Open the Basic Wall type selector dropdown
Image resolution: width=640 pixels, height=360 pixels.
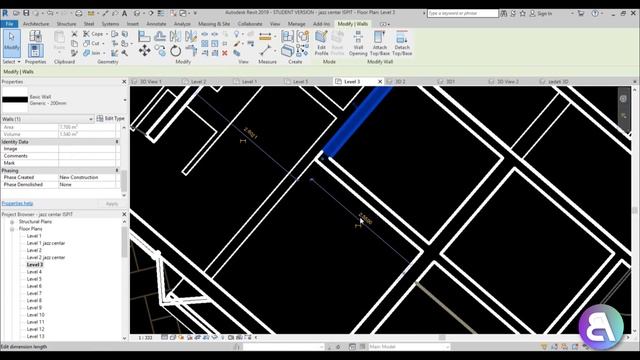pyautogui.click(x=125, y=100)
